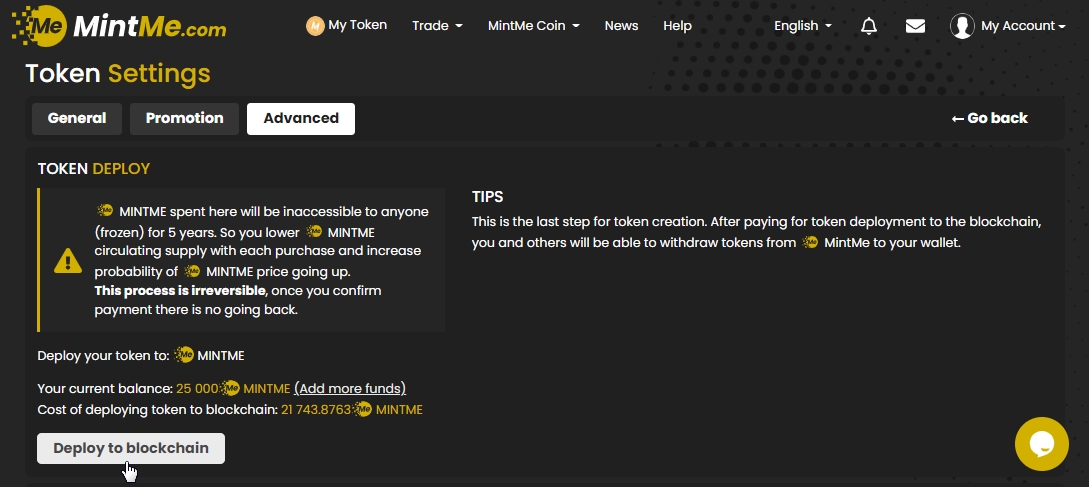Expand the MintMe Coin dropdown
The image size is (1089, 487).
pyautogui.click(x=533, y=26)
